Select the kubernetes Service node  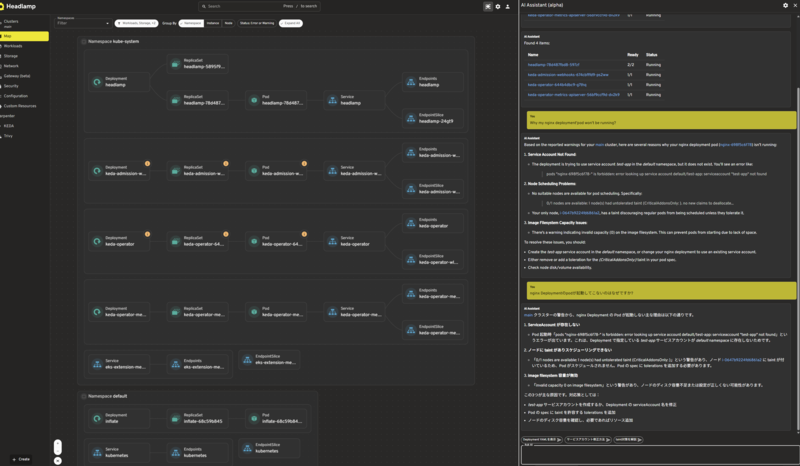point(119,452)
